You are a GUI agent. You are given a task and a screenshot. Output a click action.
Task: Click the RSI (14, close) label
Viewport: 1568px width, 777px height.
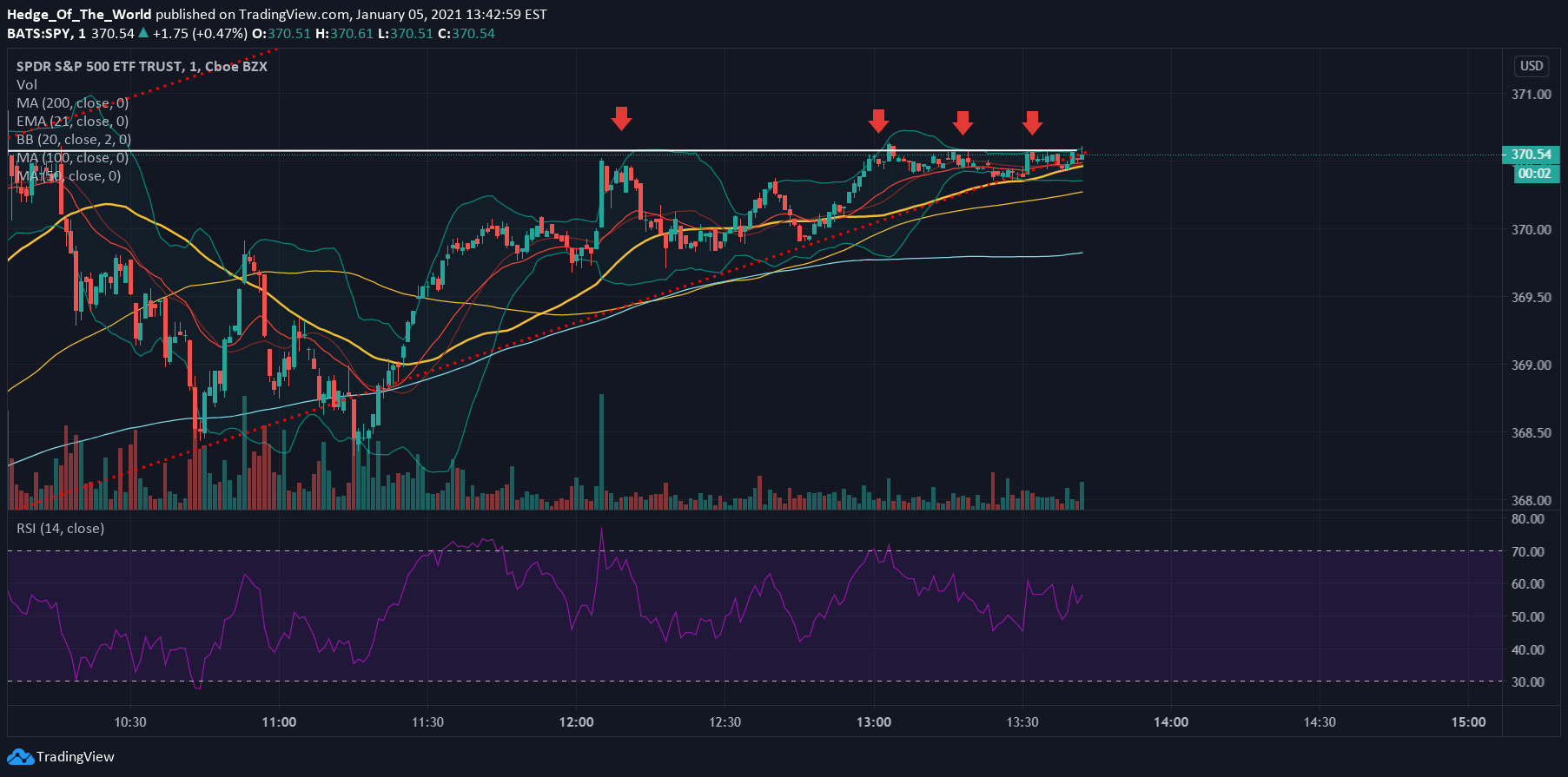click(60, 528)
